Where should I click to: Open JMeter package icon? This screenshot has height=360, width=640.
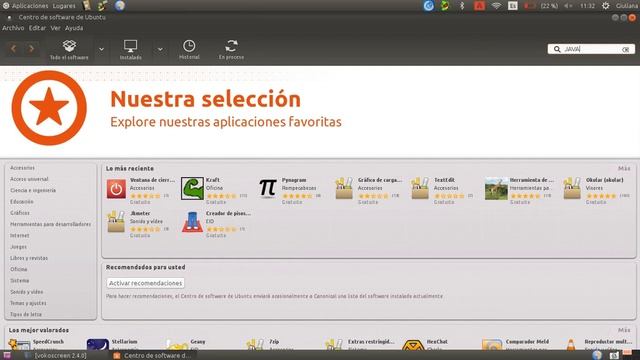tap(116, 222)
